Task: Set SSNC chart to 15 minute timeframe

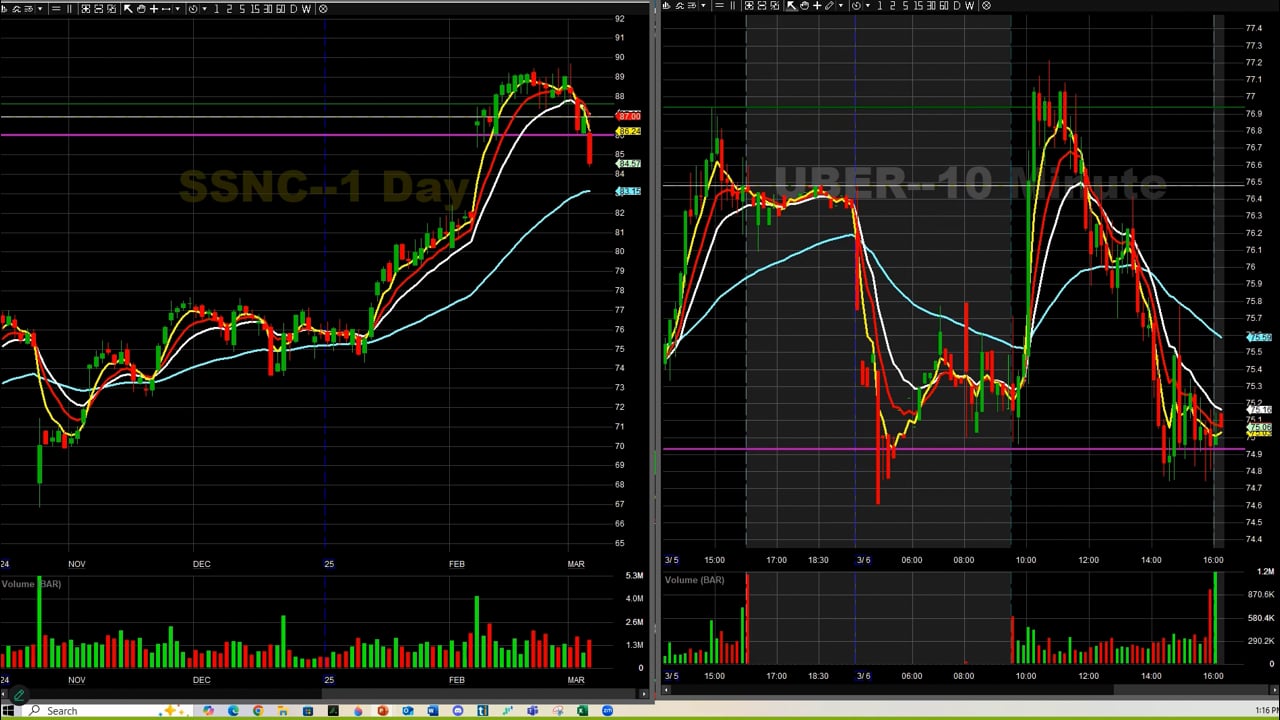Action: click(x=255, y=9)
